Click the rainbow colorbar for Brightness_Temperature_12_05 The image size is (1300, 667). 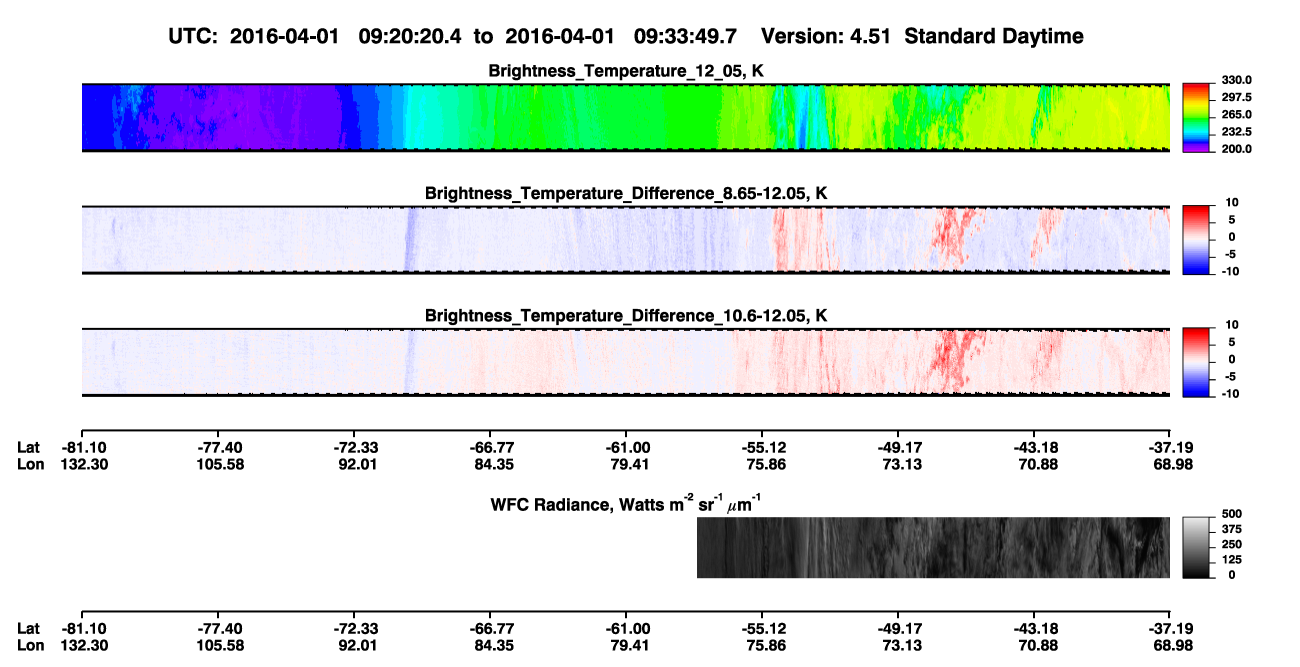(x=1195, y=116)
